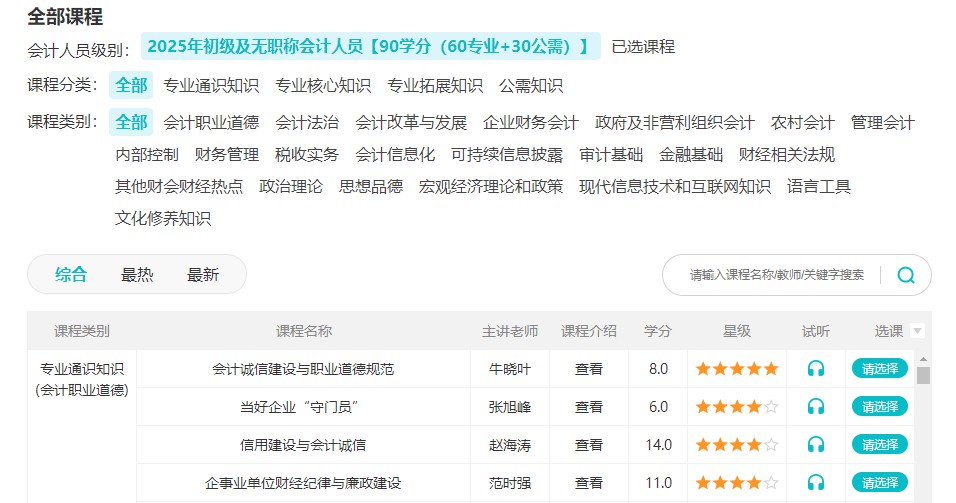Viewport: 956px width, 503px height.
Task: Play audio preview for 企事业单位财经纪律与廉政建设
Action: [x=816, y=483]
